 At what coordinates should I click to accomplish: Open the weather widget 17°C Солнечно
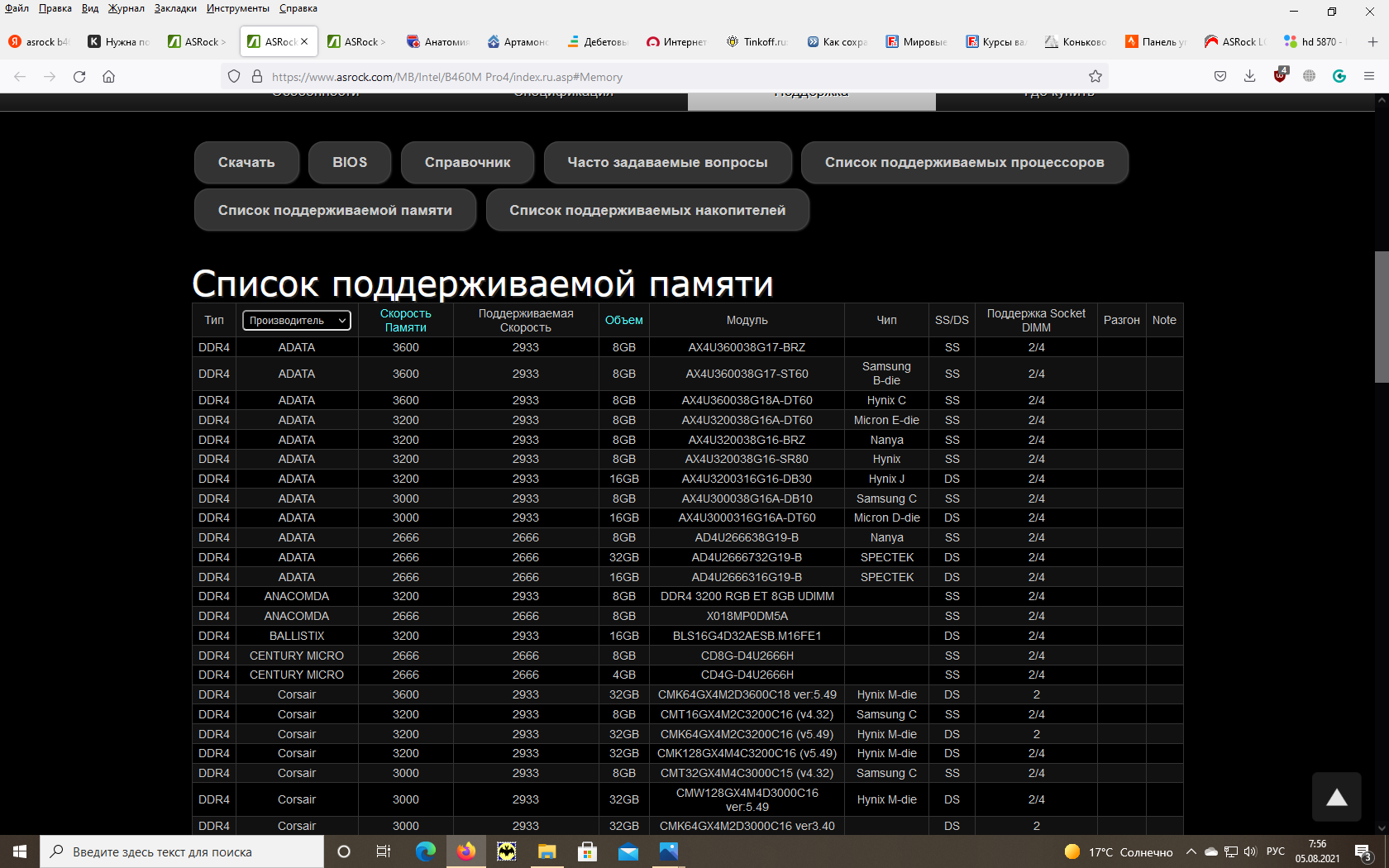click(1119, 852)
